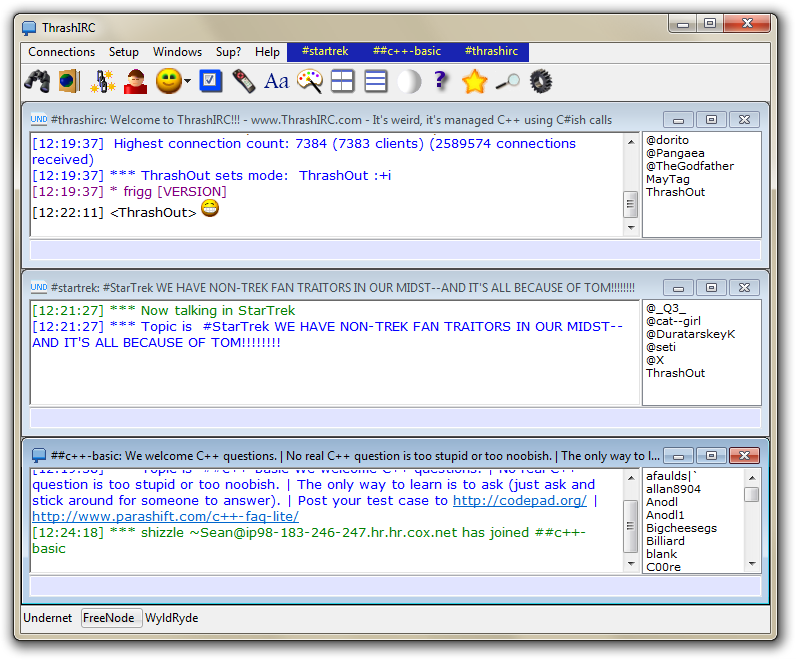Screen dimensions: 797x661
Task: Click the grinning emoticon in ThrashOut's message
Action: pos(210,208)
